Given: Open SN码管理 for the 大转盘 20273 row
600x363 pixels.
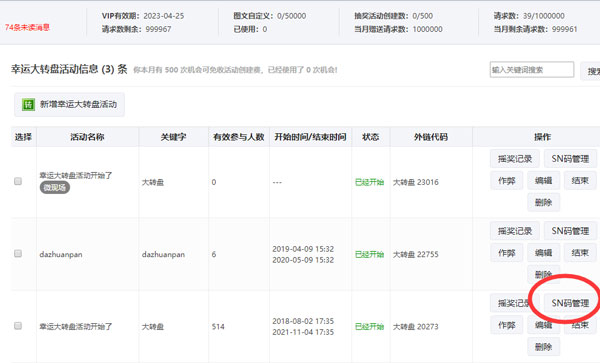Looking at the screenshot, I should (570, 303).
